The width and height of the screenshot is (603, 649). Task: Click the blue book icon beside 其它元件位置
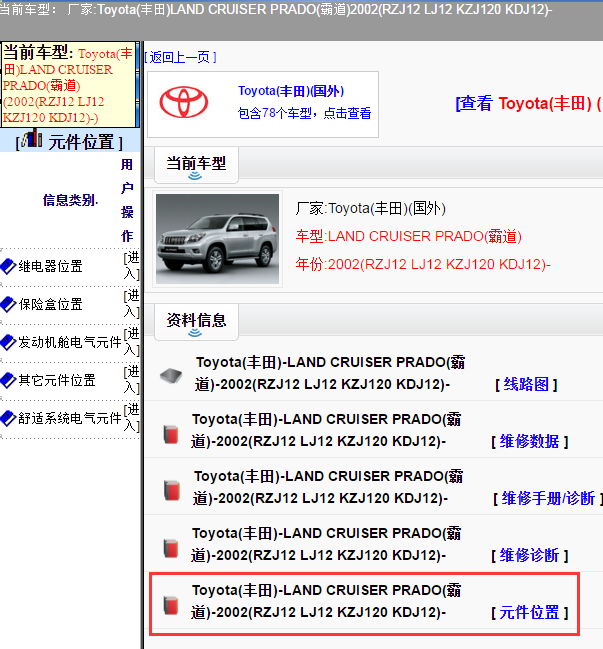point(8,380)
